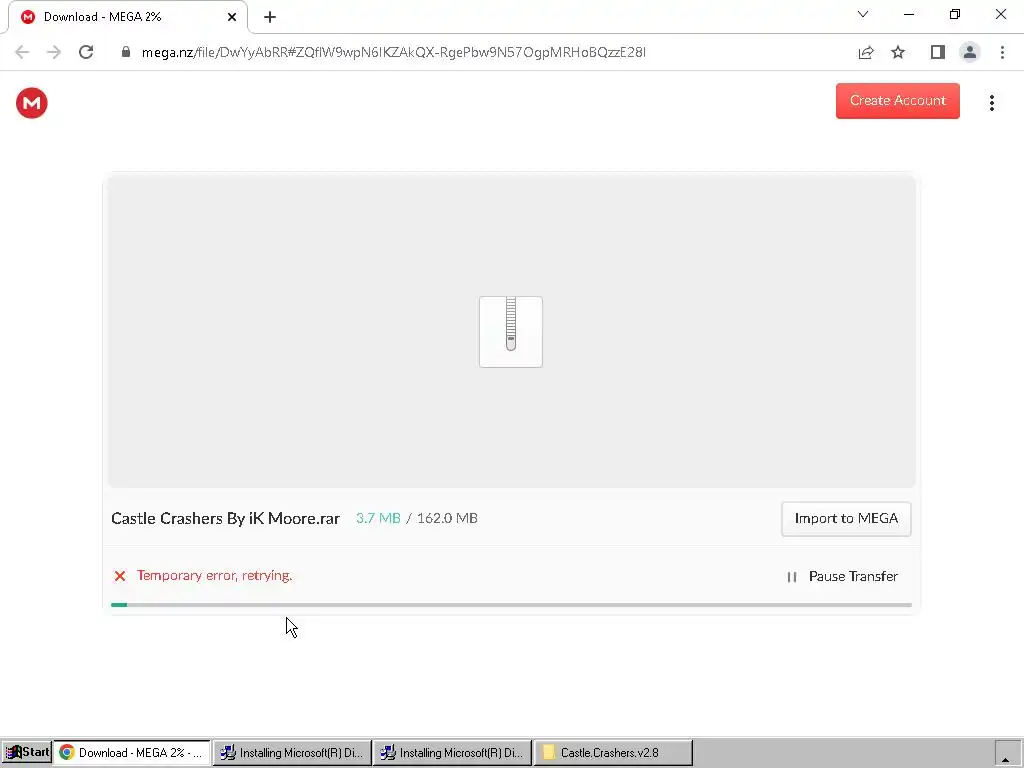This screenshot has width=1024, height=768.
Task: Open Chrome three-dot menu
Action: pyautogui.click(x=1002, y=52)
